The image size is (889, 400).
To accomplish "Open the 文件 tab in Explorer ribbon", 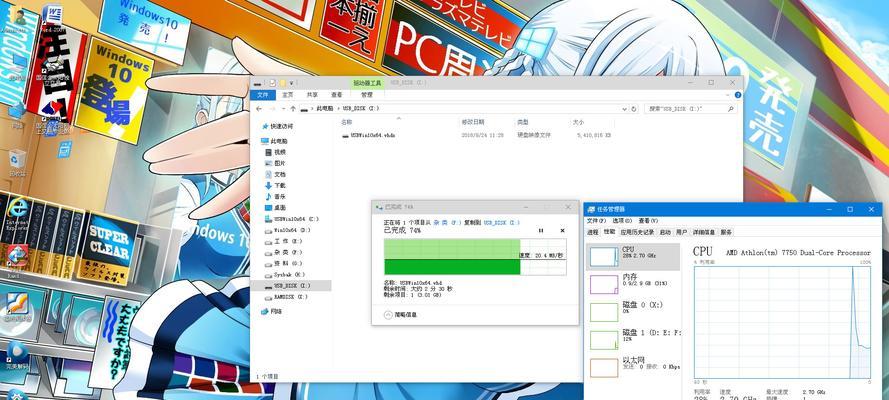I will pyautogui.click(x=263, y=95).
